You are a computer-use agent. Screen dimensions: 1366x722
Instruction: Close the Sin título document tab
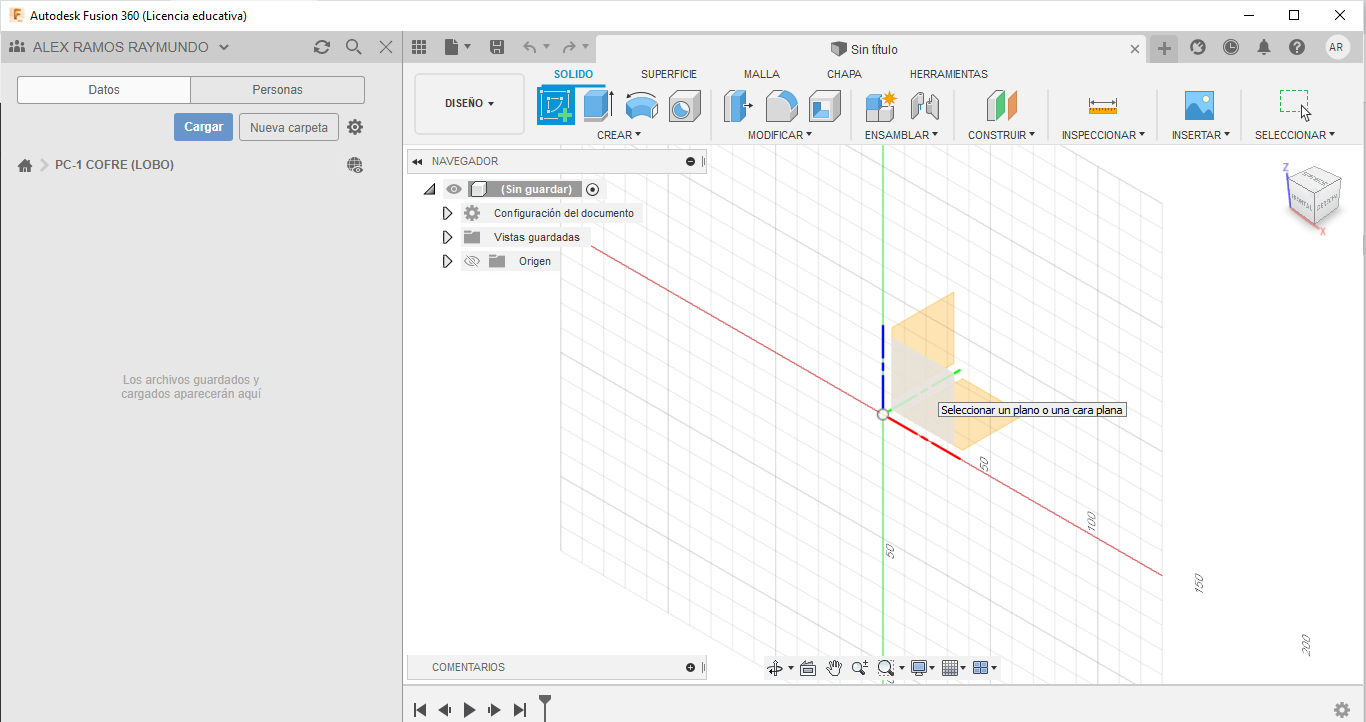click(1135, 49)
